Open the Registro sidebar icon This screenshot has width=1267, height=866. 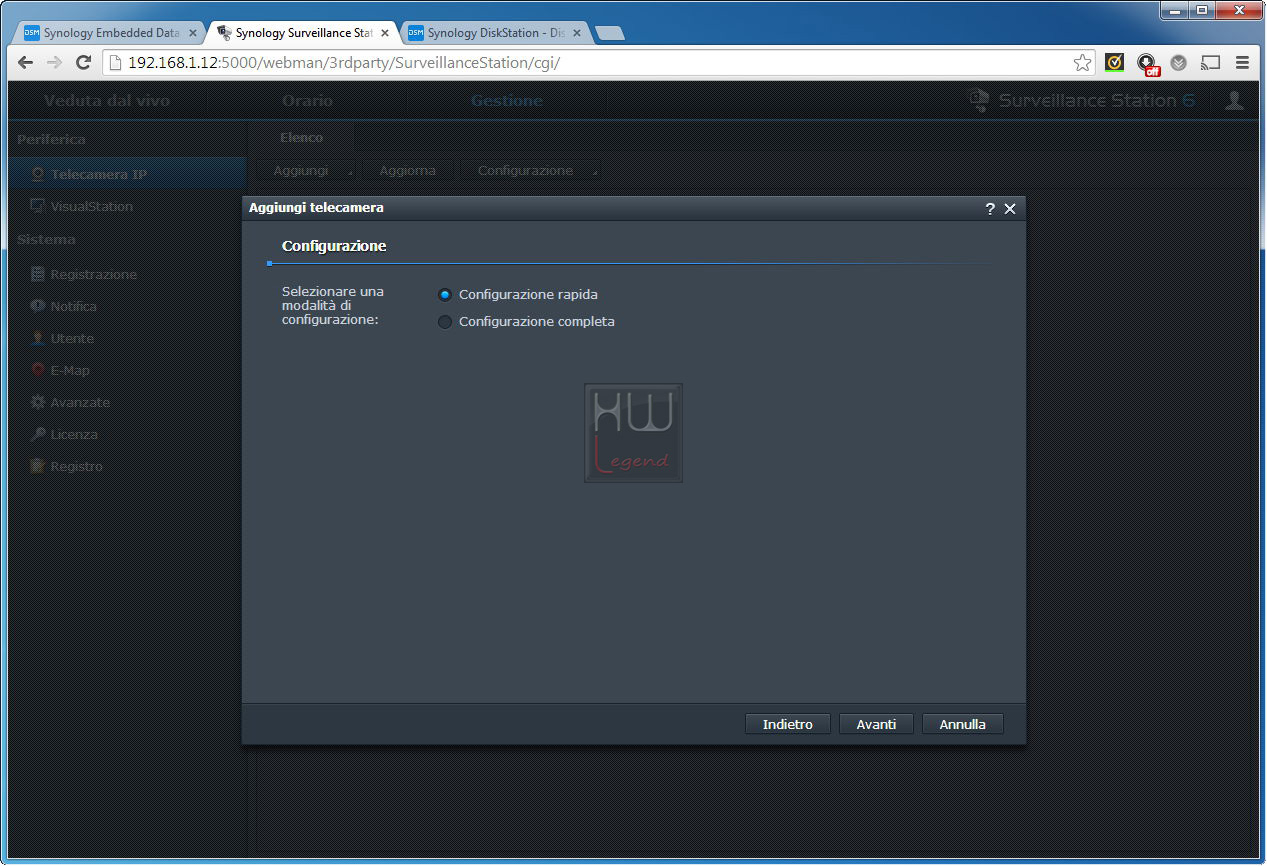pyautogui.click(x=38, y=466)
